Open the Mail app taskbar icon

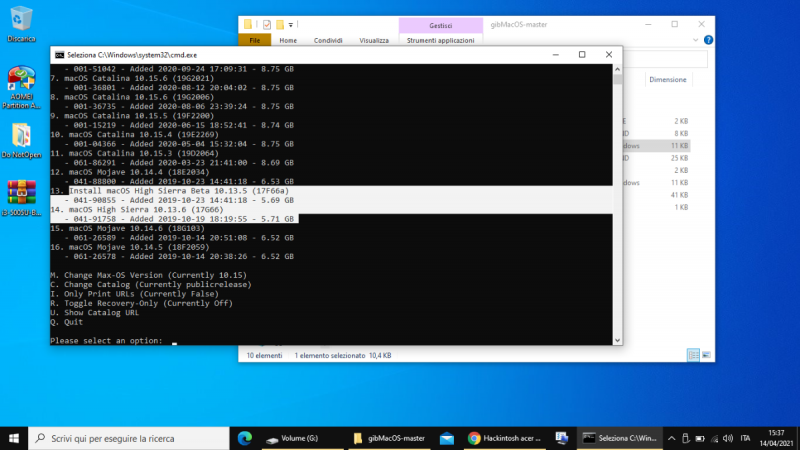[x=446, y=438]
